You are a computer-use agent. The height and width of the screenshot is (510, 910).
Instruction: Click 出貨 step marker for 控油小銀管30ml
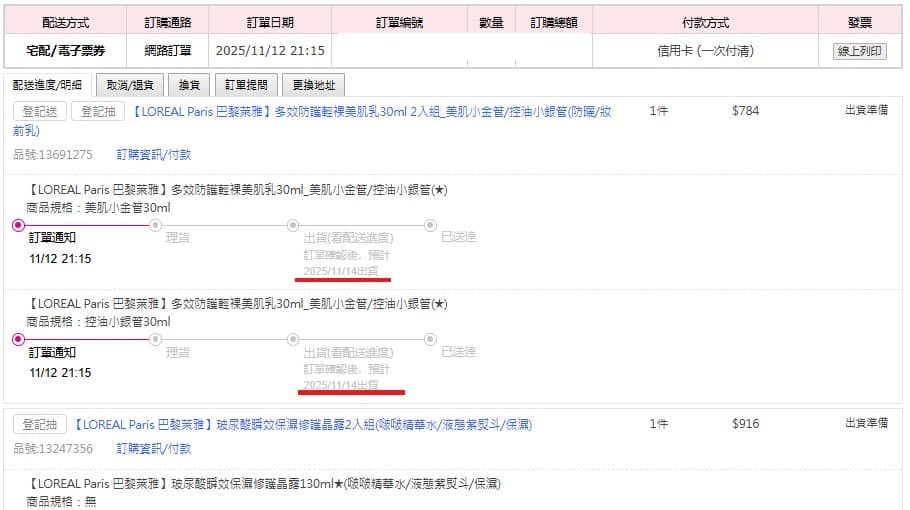click(293, 339)
